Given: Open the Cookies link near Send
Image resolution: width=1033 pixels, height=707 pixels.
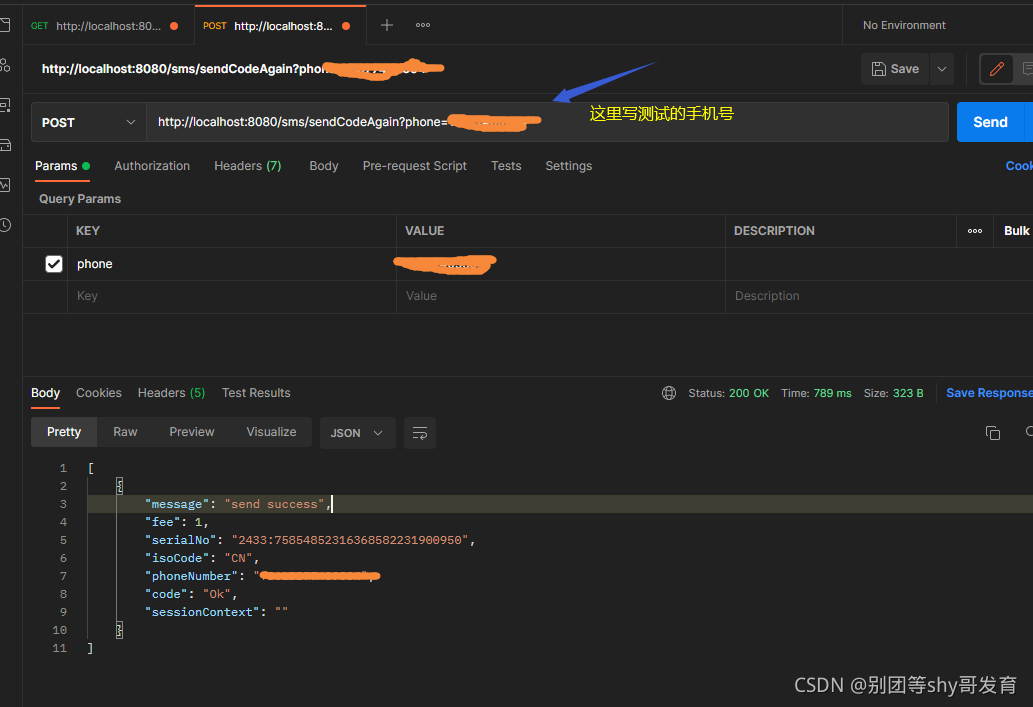Looking at the screenshot, I should [x=1019, y=166].
